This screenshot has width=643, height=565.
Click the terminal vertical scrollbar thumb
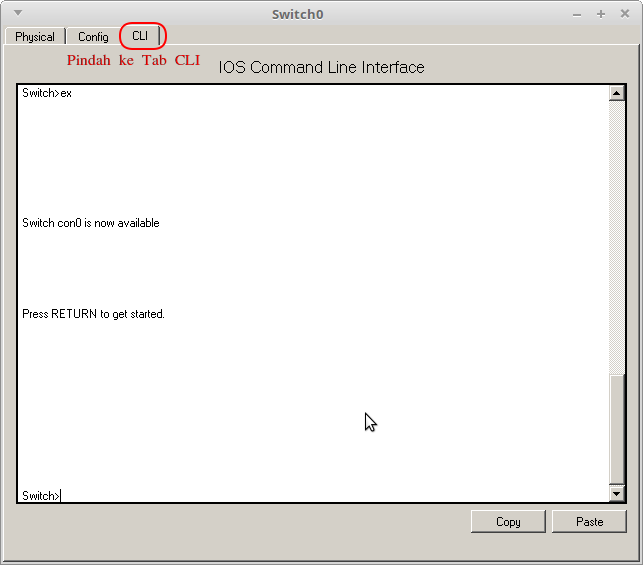(x=616, y=429)
